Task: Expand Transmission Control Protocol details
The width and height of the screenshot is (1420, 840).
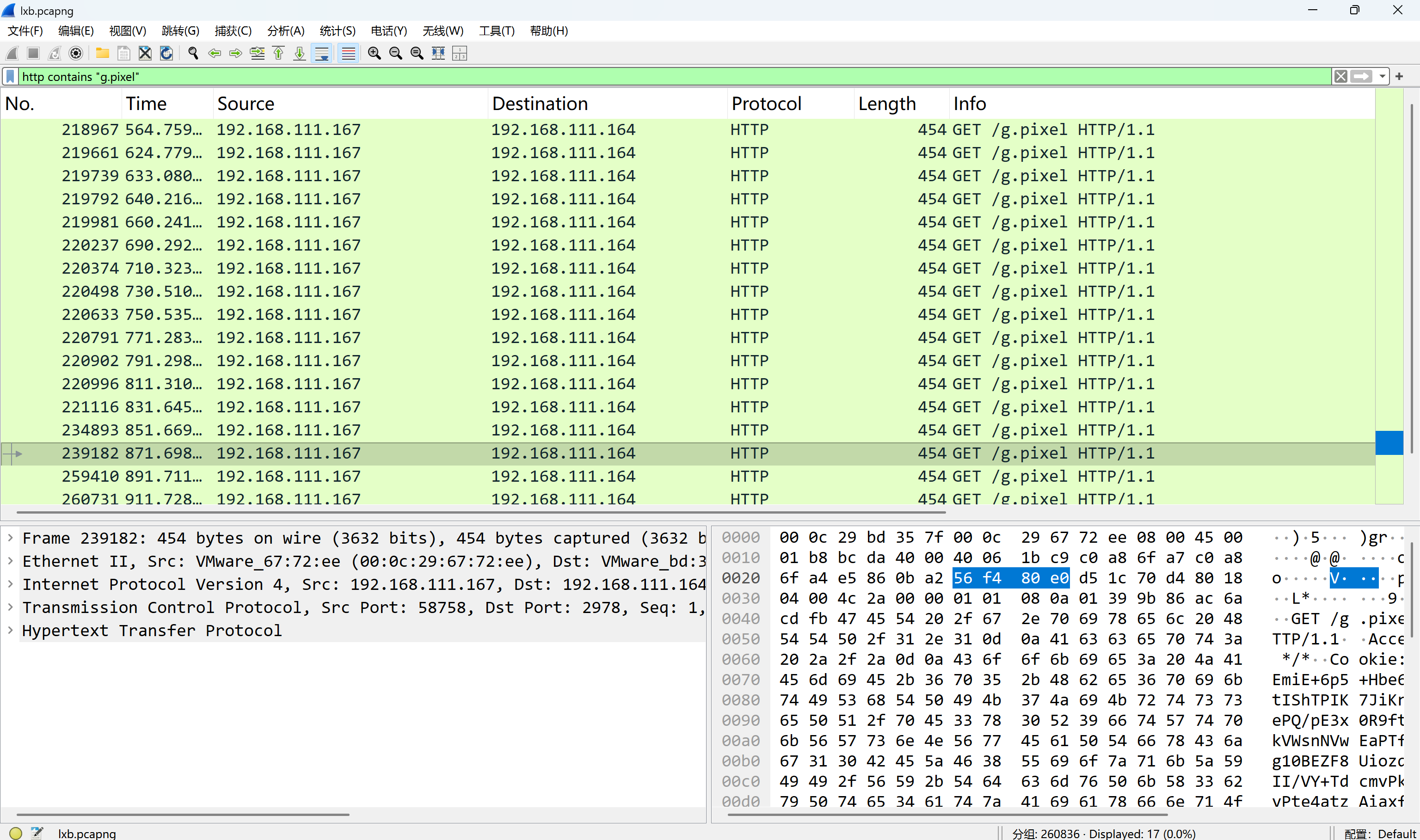Action: coord(10,607)
